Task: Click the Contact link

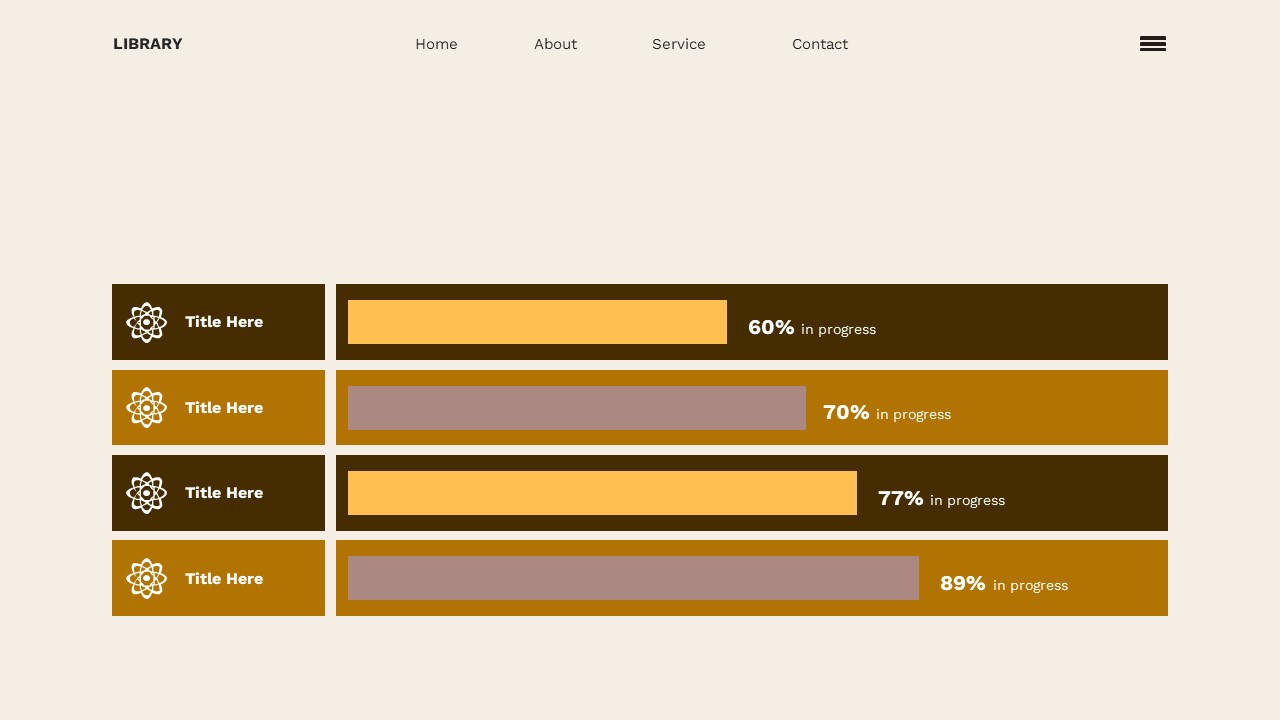Action: point(820,44)
